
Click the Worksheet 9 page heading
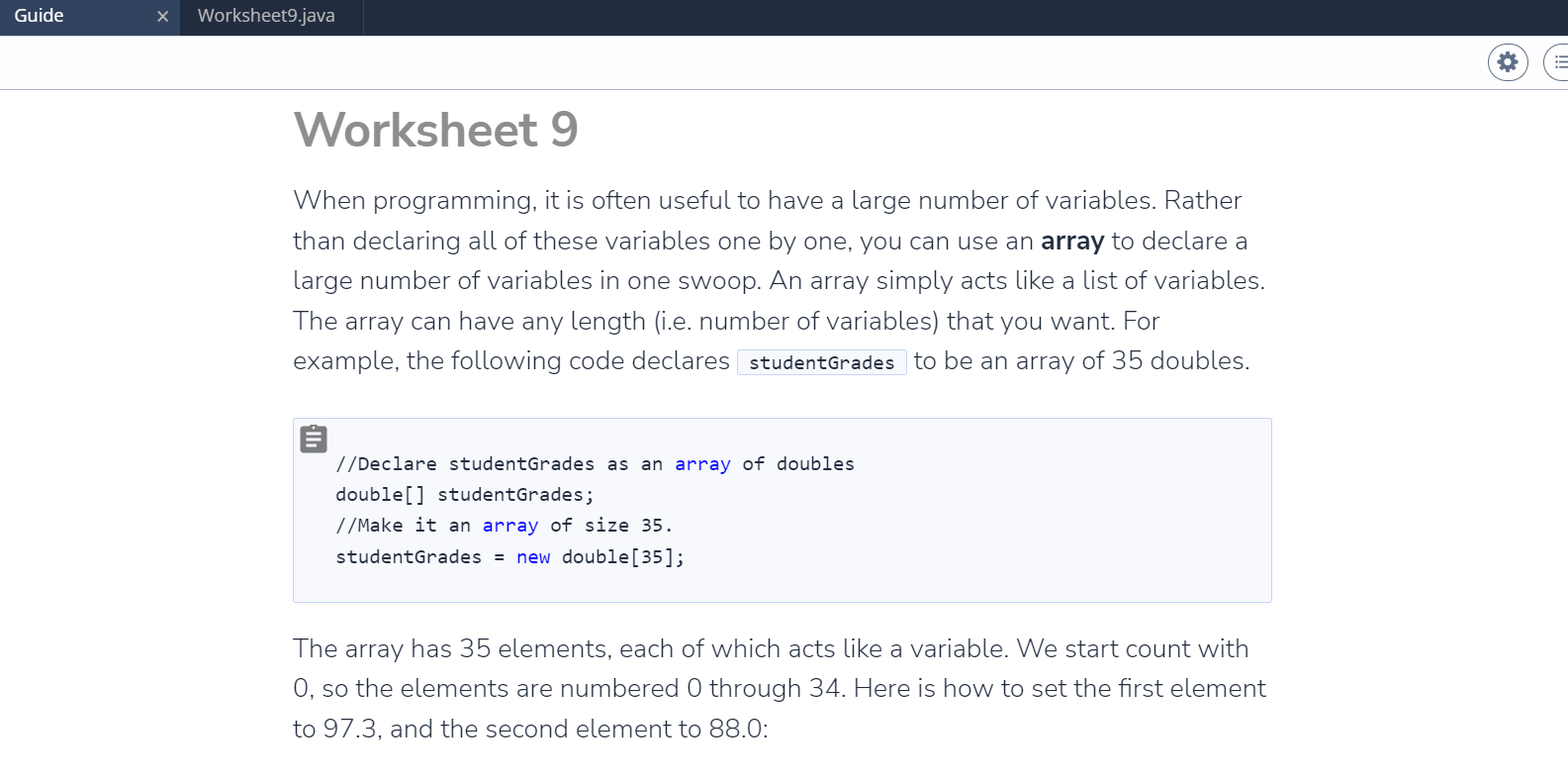click(435, 130)
